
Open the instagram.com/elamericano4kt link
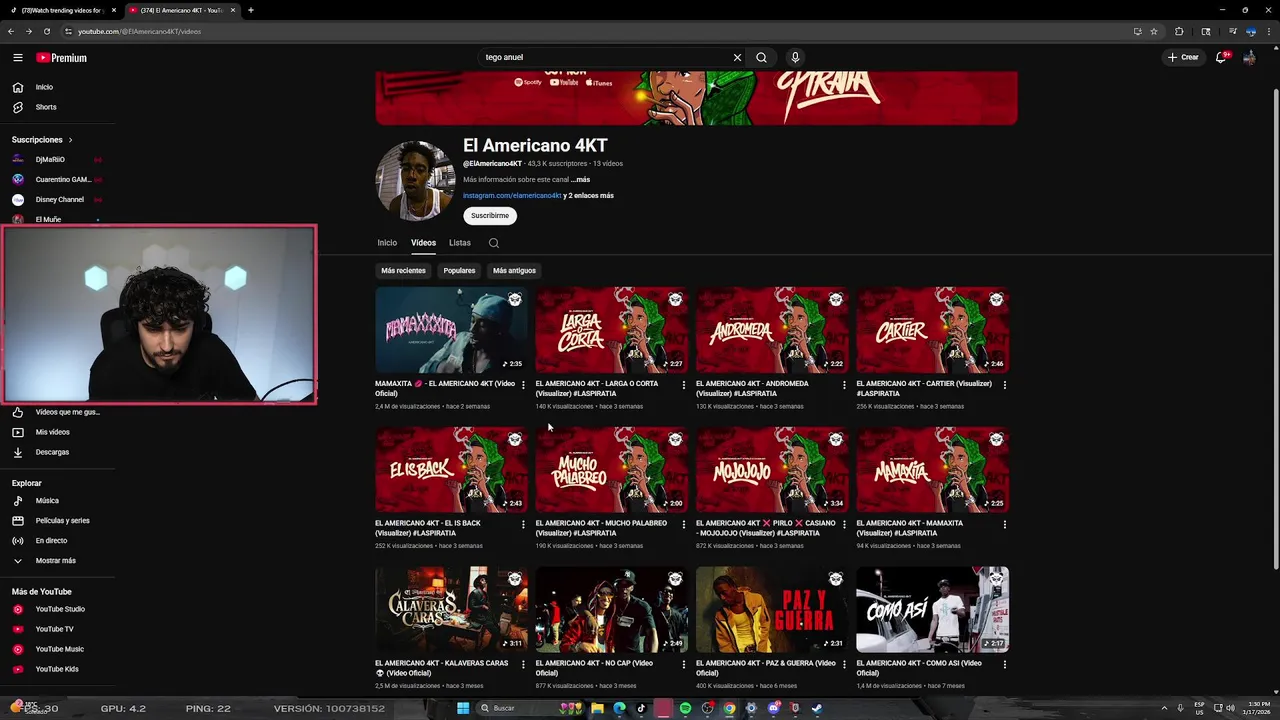tap(512, 196)
